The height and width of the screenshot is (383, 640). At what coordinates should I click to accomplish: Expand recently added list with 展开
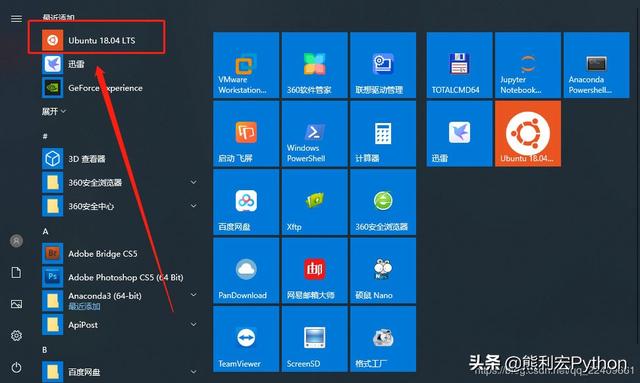pos(53,111)
